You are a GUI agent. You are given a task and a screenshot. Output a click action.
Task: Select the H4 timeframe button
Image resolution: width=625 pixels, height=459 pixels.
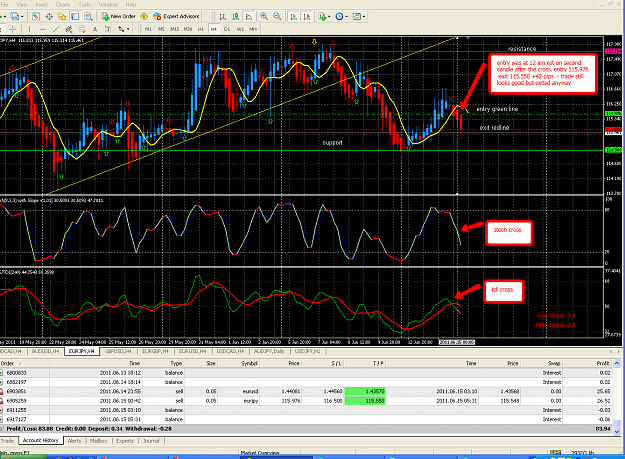tap(214, 29)
